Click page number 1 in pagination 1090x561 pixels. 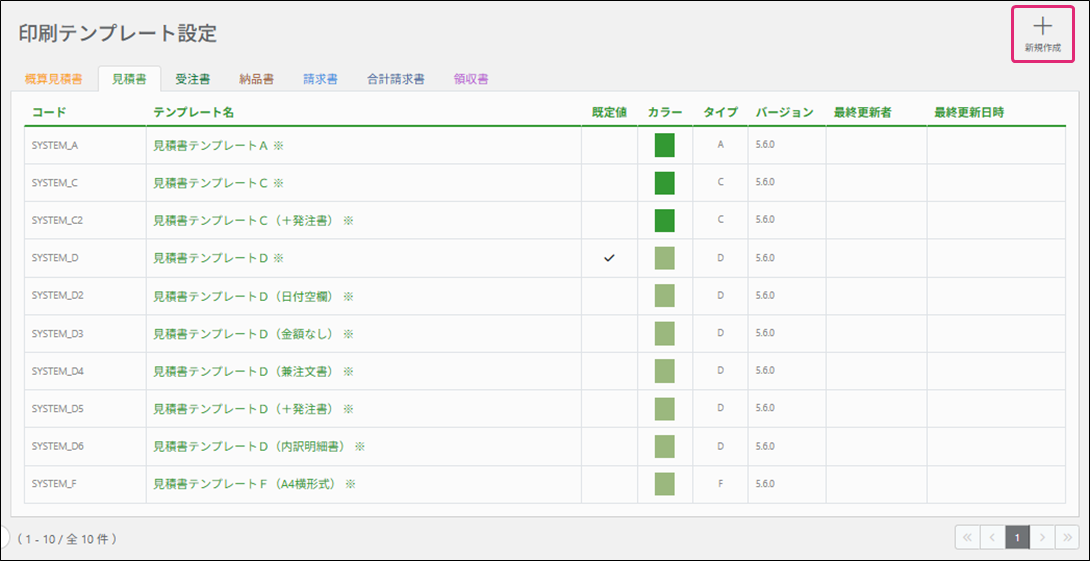click(1017, 538)
